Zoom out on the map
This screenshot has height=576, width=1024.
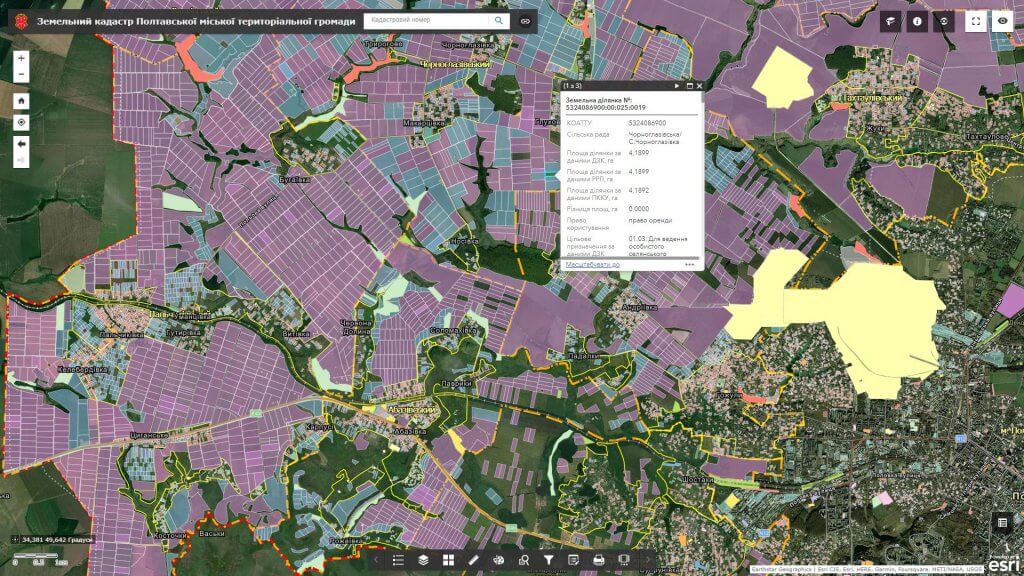point(21,74)
